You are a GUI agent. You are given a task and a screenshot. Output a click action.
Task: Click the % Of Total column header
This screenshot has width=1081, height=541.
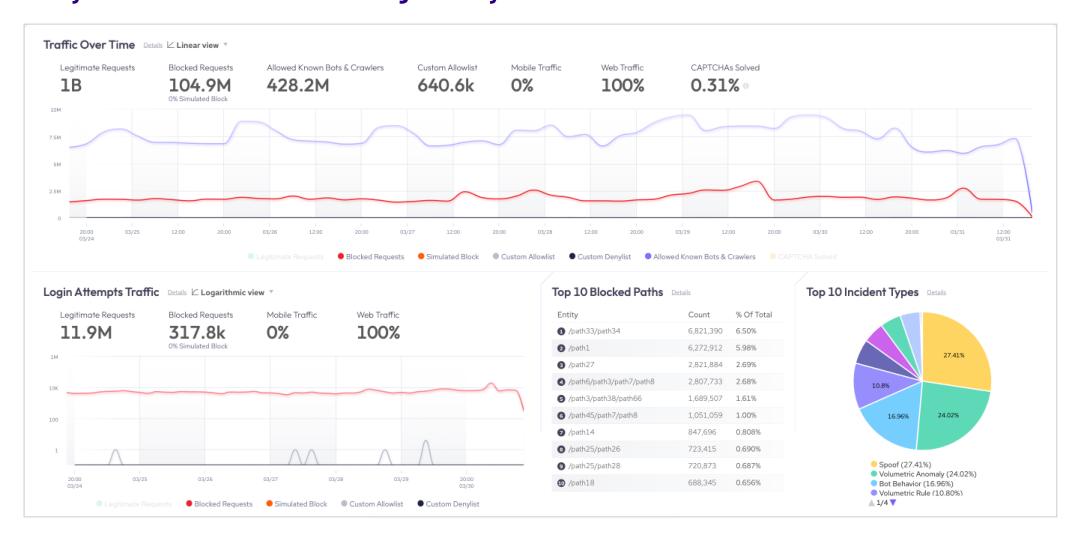coord(754,314)
